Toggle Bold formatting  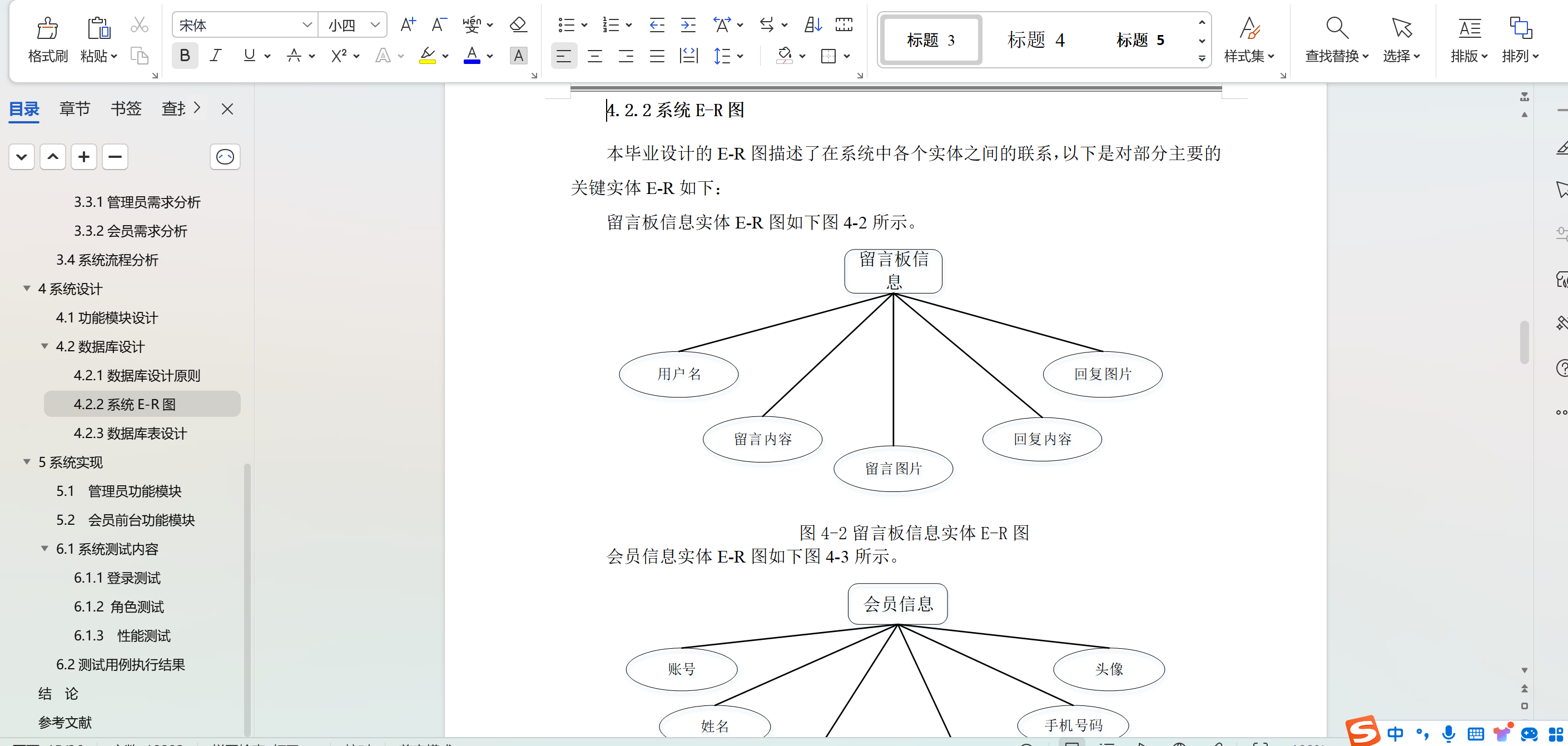coord(185,56)
